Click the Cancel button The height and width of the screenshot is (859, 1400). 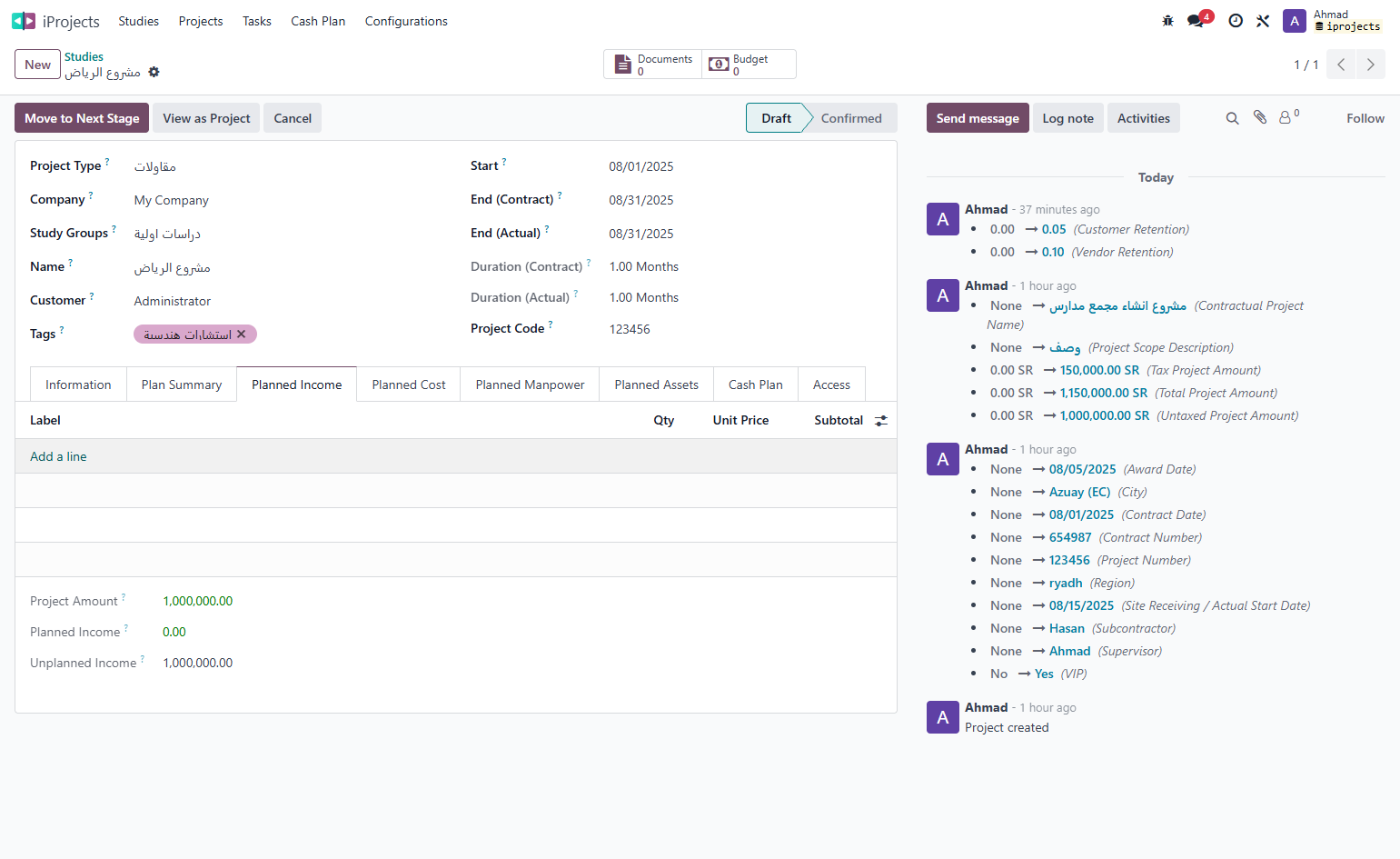[x=293, y=118]
